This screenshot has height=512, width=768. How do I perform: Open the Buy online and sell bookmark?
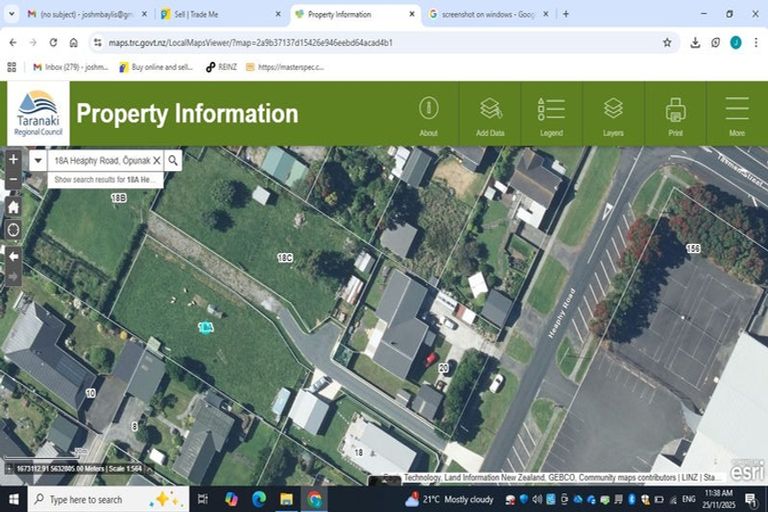click(x=157, y=67)
